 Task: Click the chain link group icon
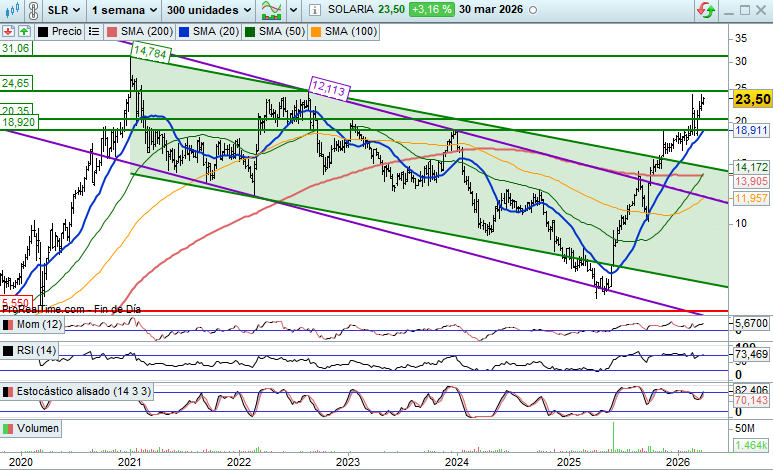(x=35, y=9)
